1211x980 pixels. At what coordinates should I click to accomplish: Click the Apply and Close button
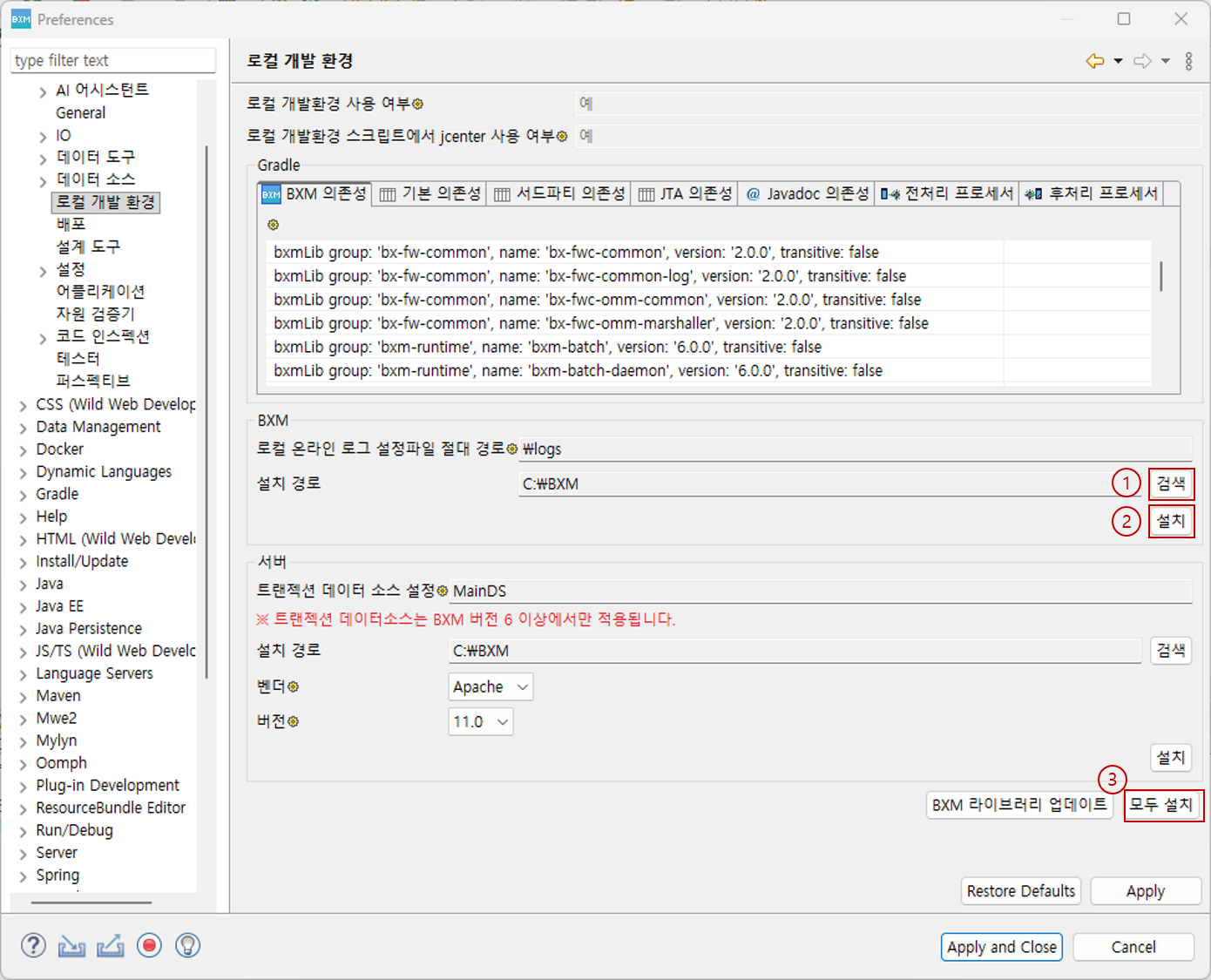coord(1001,947)
